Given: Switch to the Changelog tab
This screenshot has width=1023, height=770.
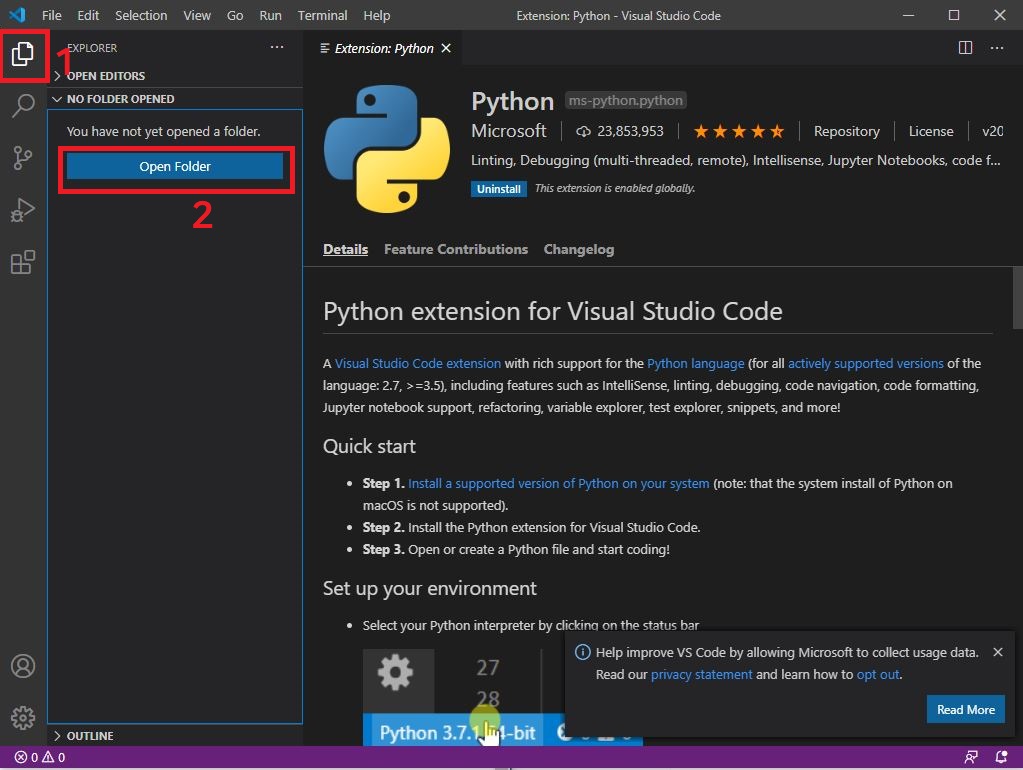Looking at the screenshot, I should point(579,249).
